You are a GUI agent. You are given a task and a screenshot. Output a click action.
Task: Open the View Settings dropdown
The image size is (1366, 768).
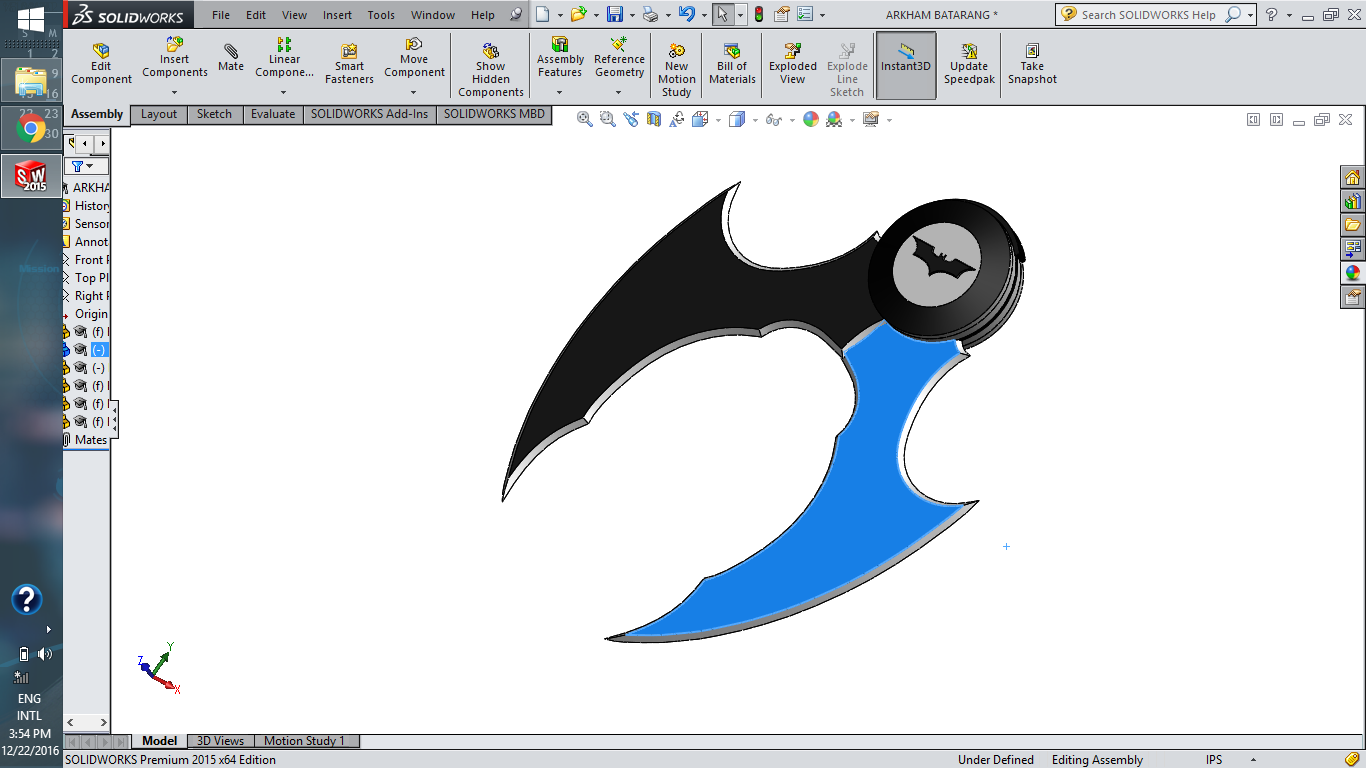click(x=888, y=120)
